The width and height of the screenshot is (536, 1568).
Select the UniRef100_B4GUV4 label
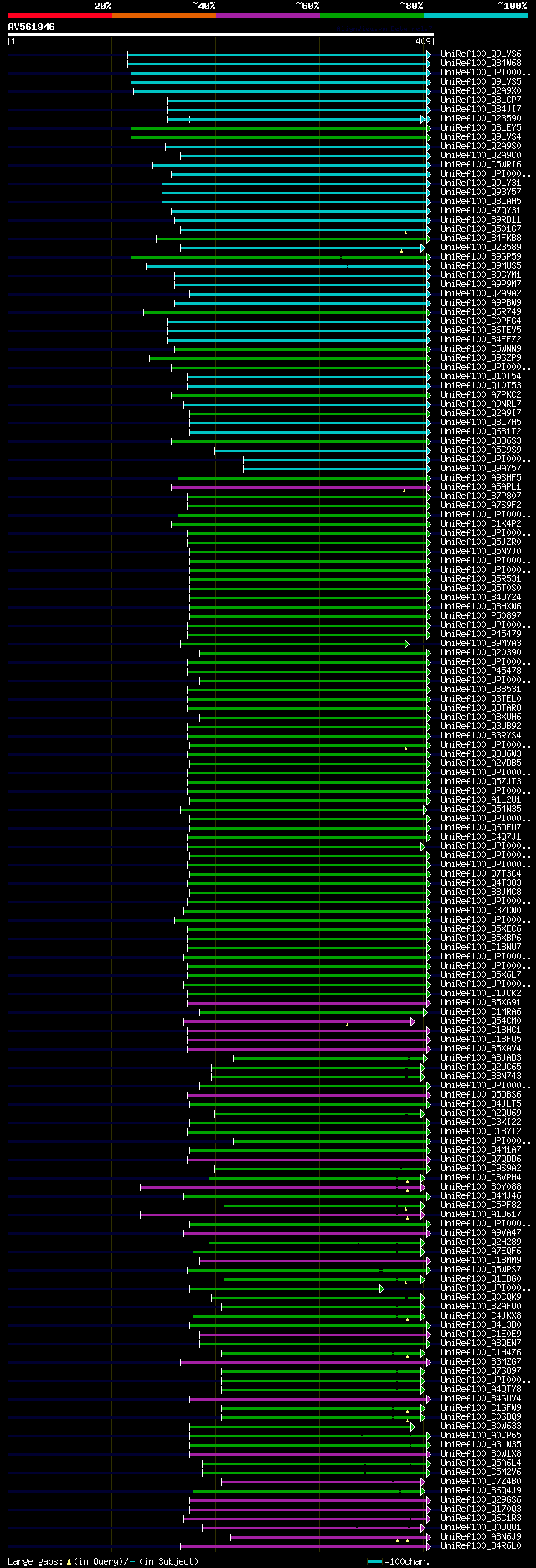point(481,1399)
